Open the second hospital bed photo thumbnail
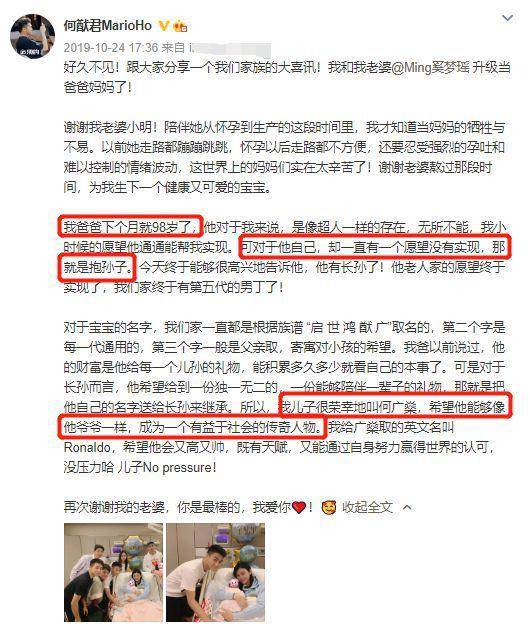Viewport: 530px width, 624px height. 215,572
